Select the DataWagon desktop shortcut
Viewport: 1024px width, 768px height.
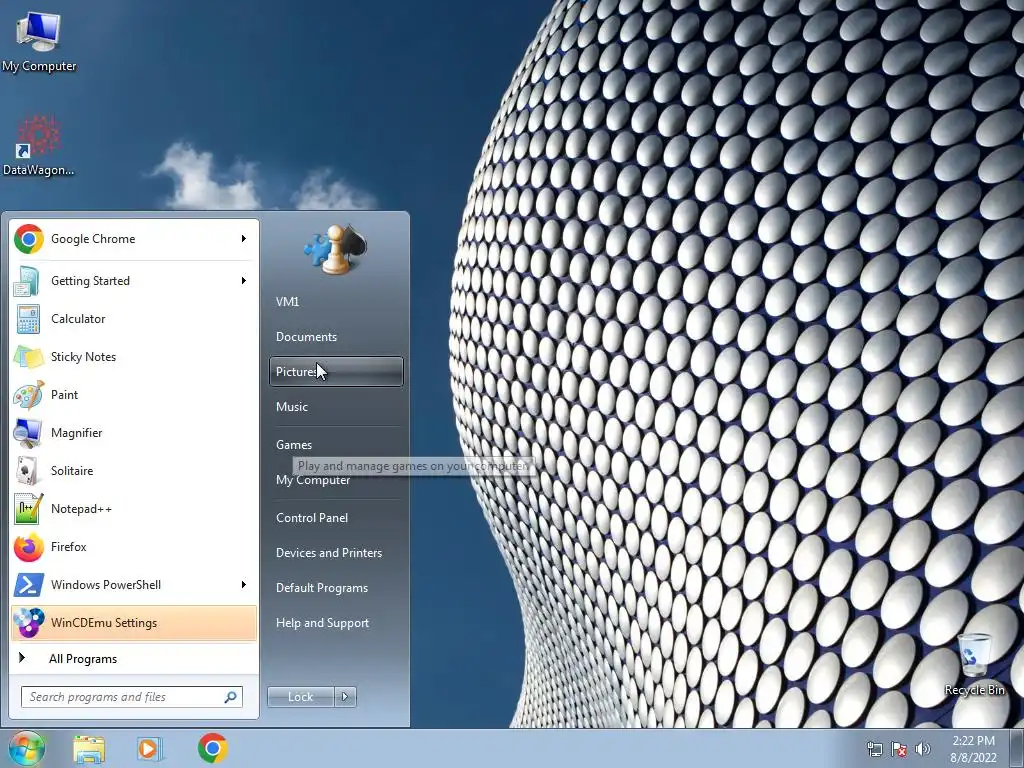coord(39,146)
